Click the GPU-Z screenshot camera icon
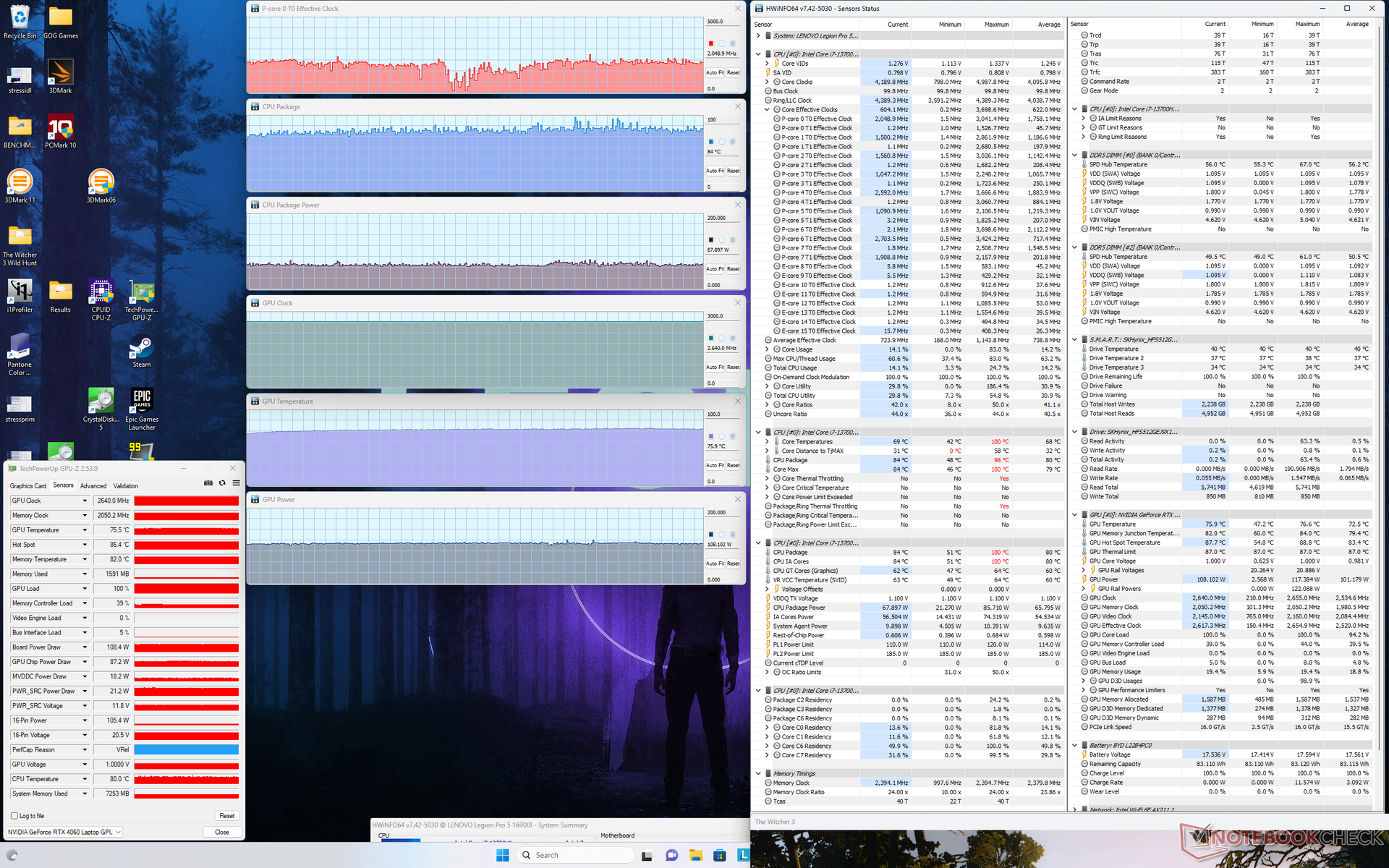This screenshot has height=868, width=1389. (208, 483)
